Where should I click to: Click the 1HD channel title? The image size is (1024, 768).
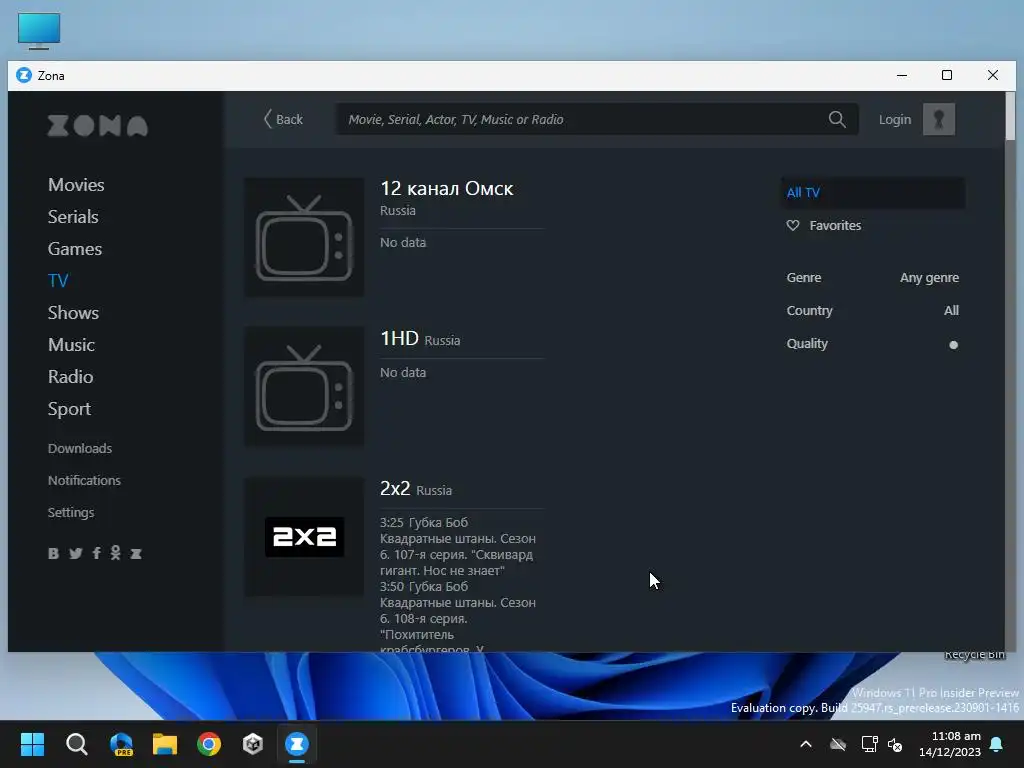coord(399,338)
